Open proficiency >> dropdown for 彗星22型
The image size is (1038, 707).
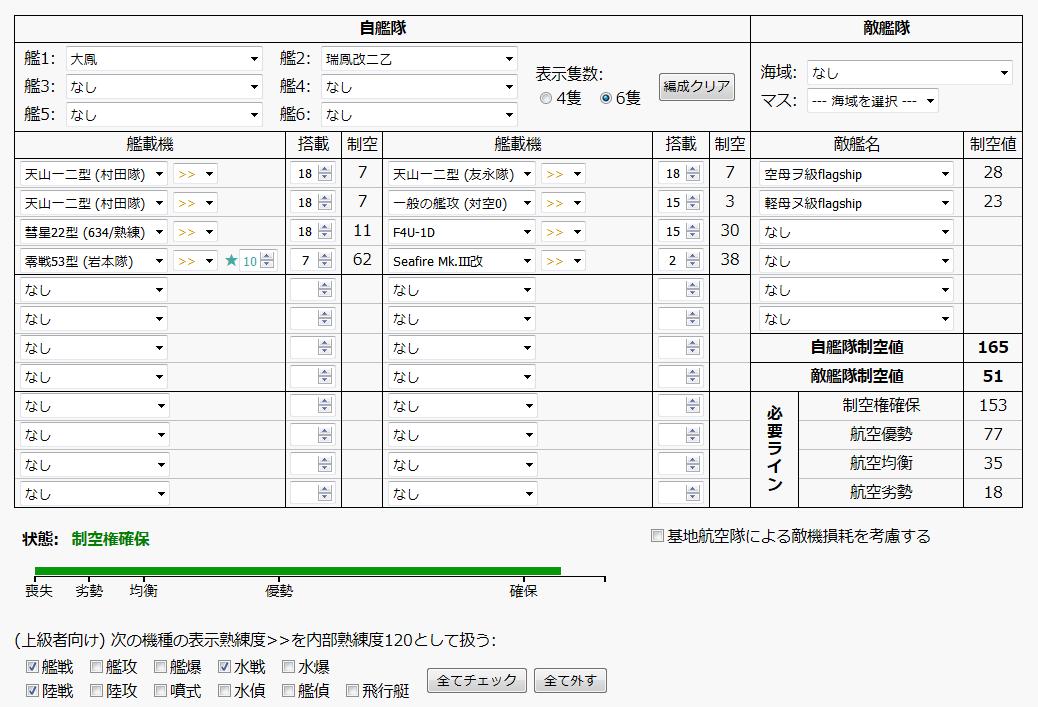[195, 232]
